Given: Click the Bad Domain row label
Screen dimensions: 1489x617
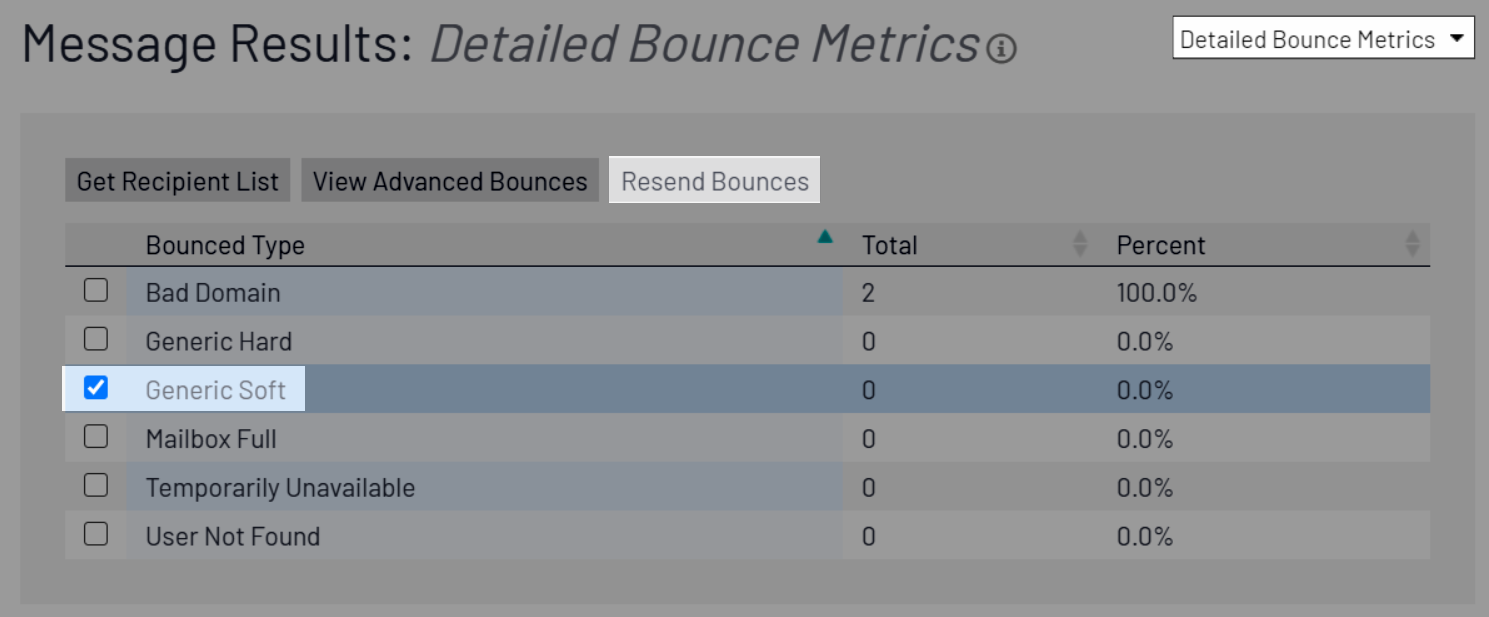Looking at the screenshot, I should pos(213,293).
